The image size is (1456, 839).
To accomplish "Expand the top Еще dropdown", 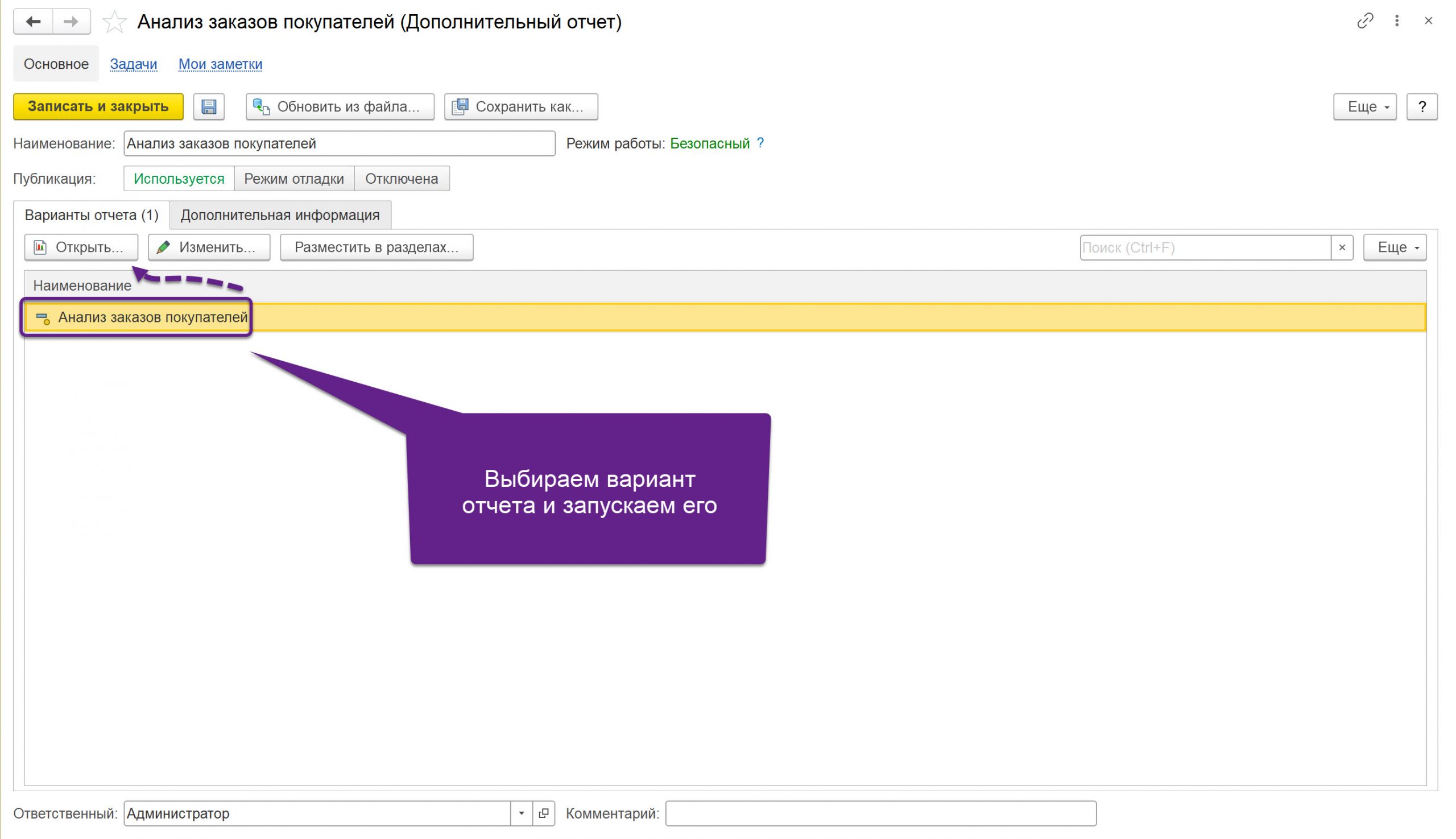I will tap(1364, 106).
